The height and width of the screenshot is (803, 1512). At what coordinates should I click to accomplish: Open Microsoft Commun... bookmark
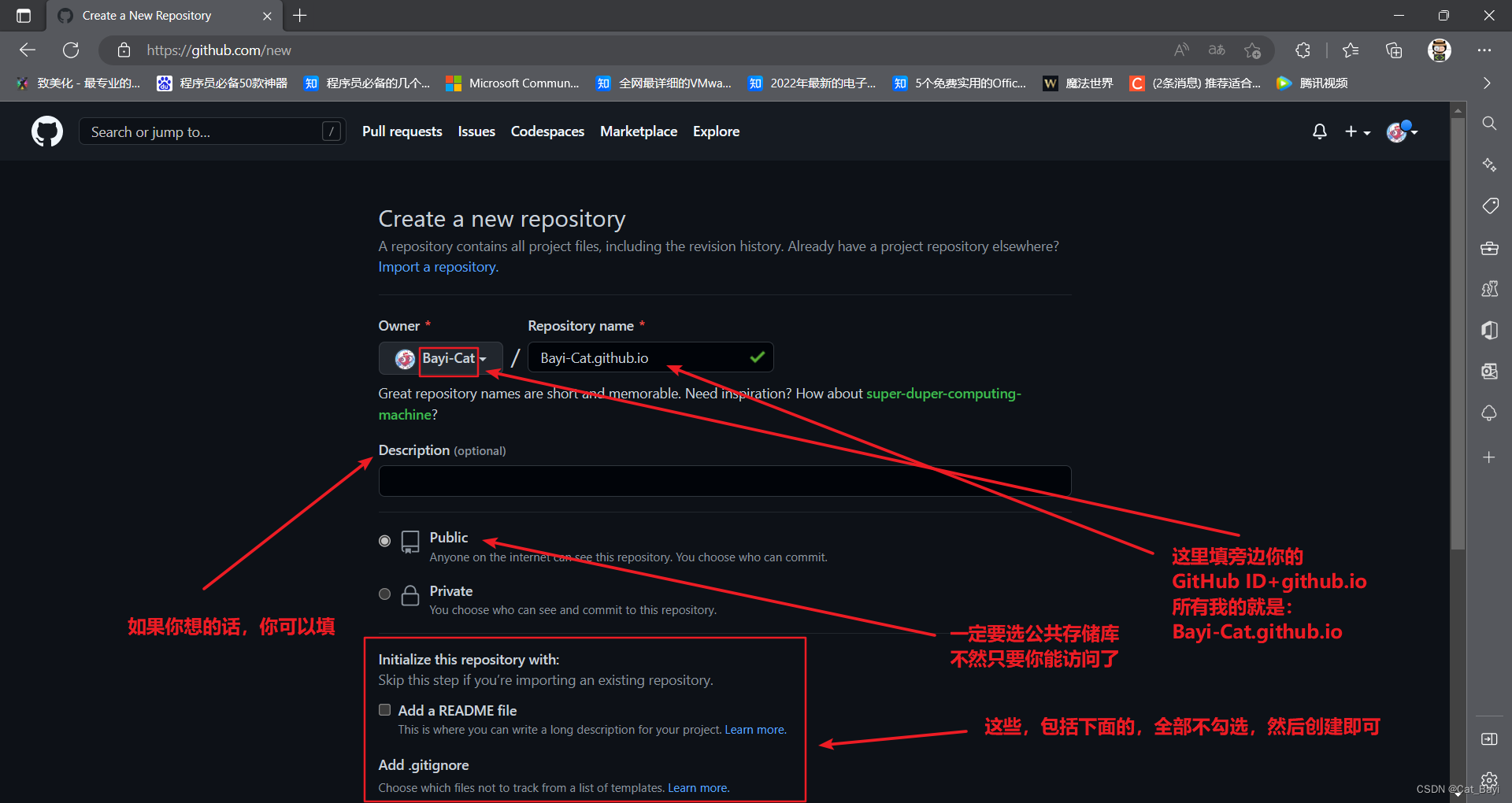[513, 83]
